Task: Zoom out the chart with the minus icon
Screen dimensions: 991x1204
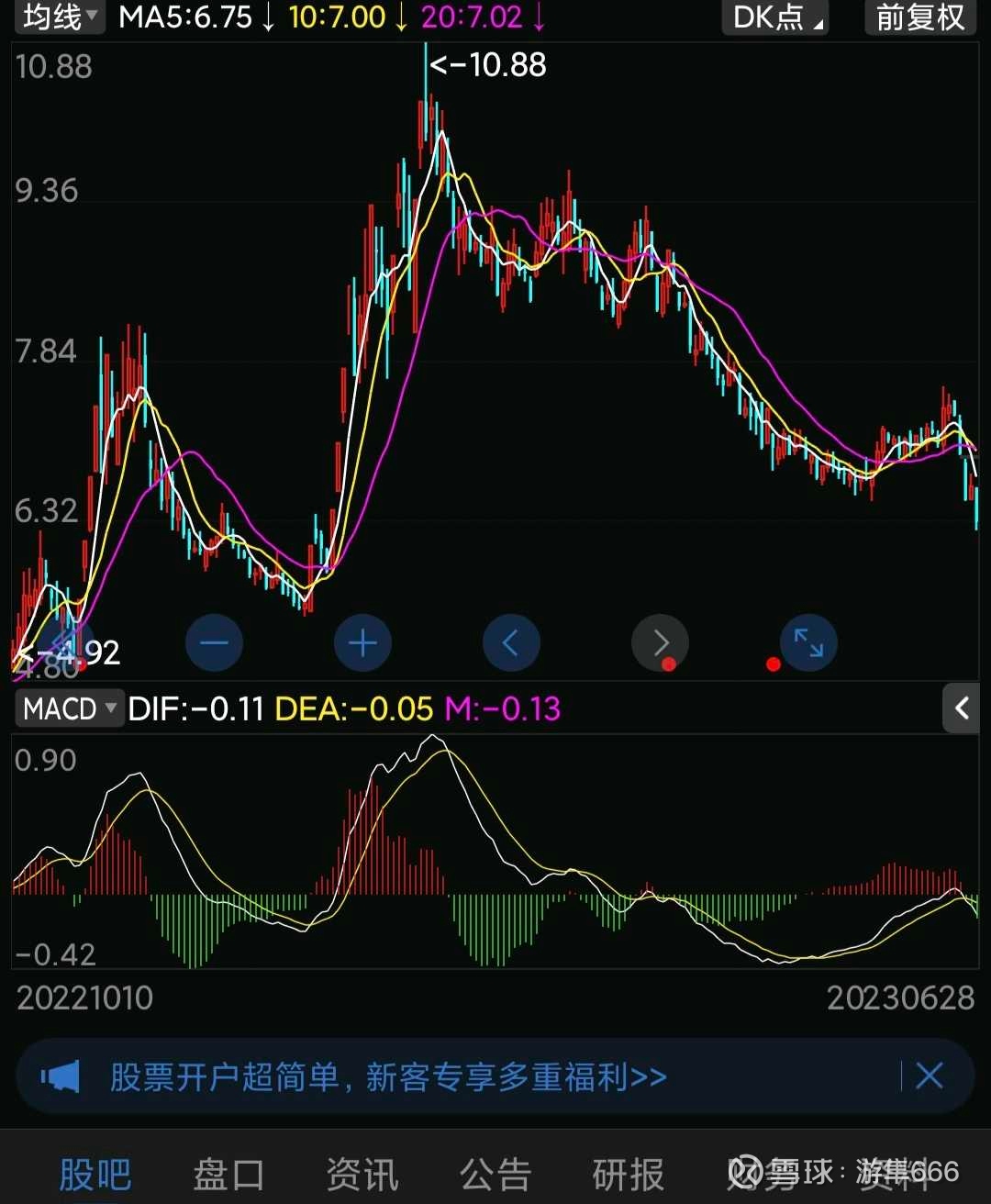Action: [214, 642]
